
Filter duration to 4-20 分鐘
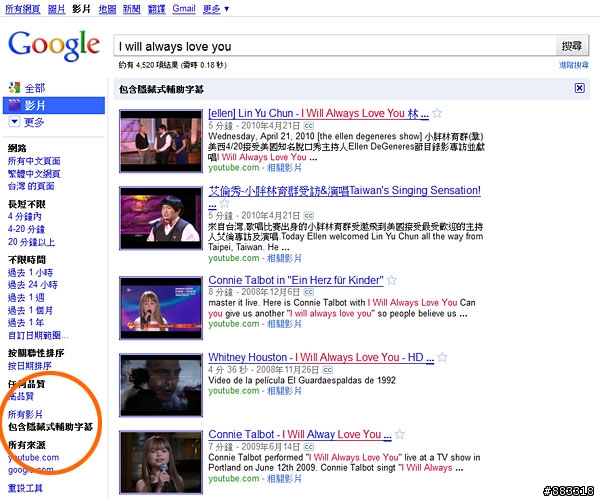[x=26, y=229]
